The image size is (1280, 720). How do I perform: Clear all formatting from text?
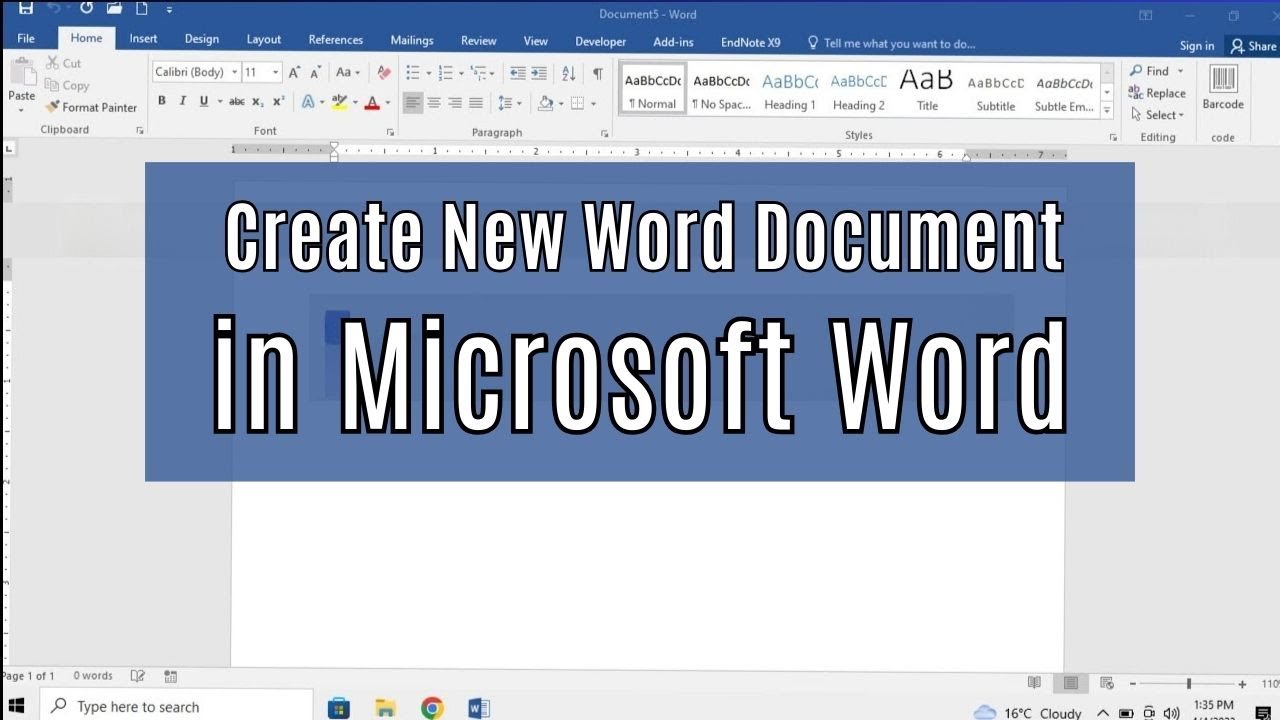pos(384,72)
